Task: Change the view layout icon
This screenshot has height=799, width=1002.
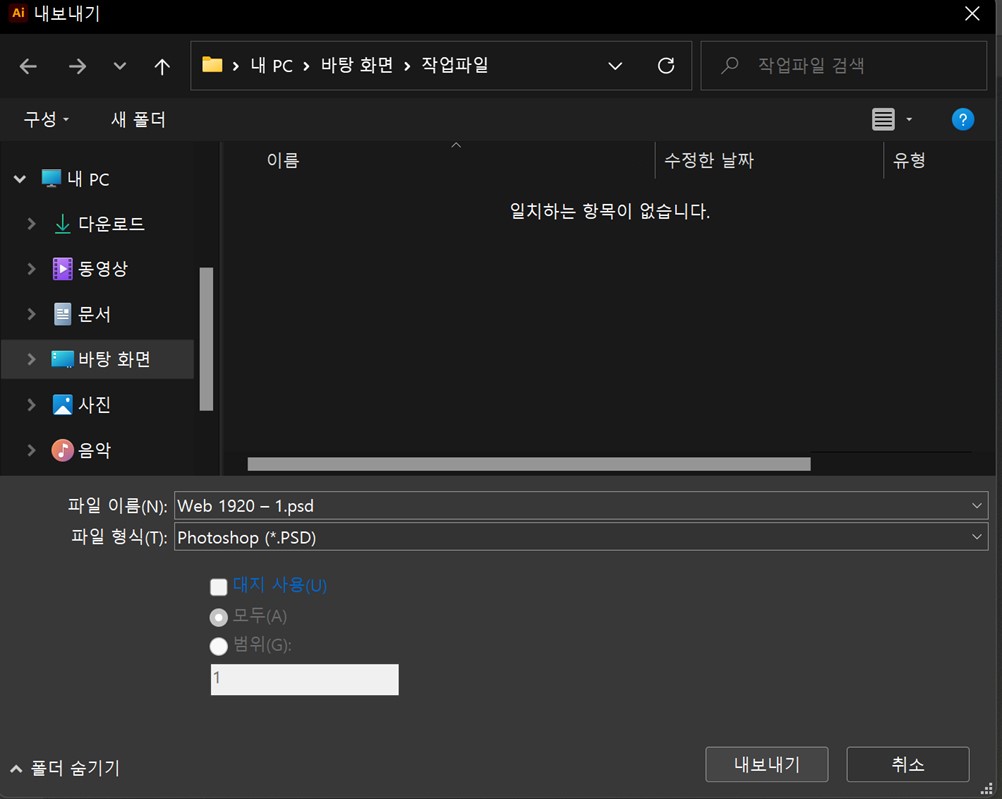Action: point(883,119)
